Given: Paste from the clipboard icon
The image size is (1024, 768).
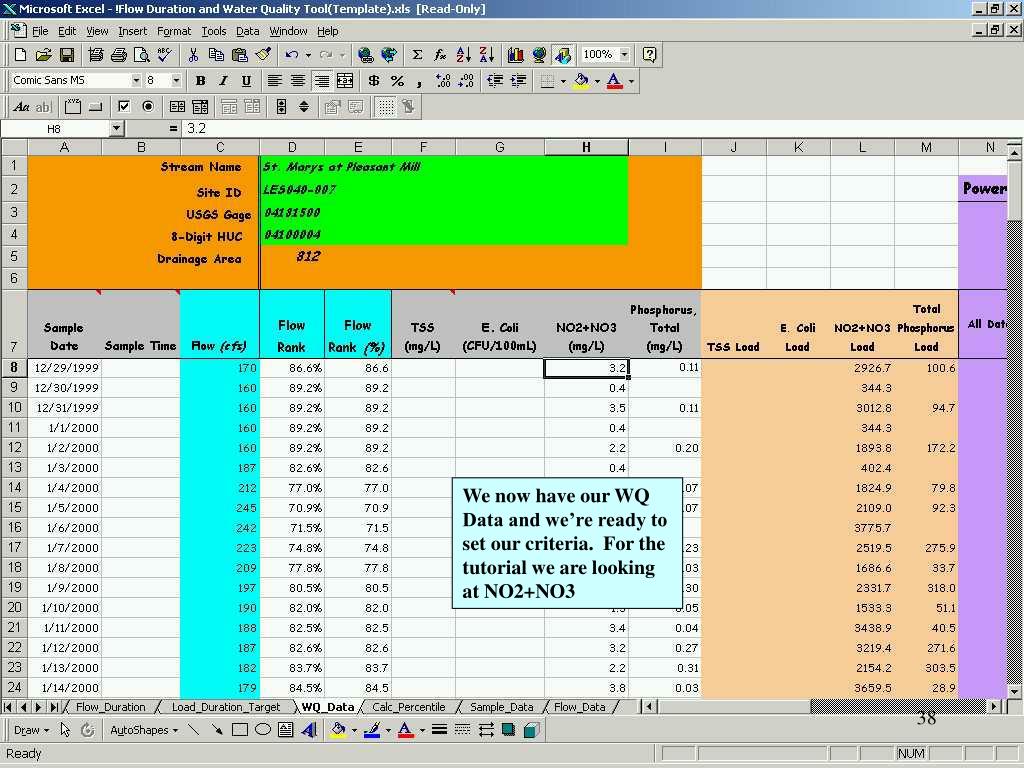Looking at the screenshot, I should [240, 55].
